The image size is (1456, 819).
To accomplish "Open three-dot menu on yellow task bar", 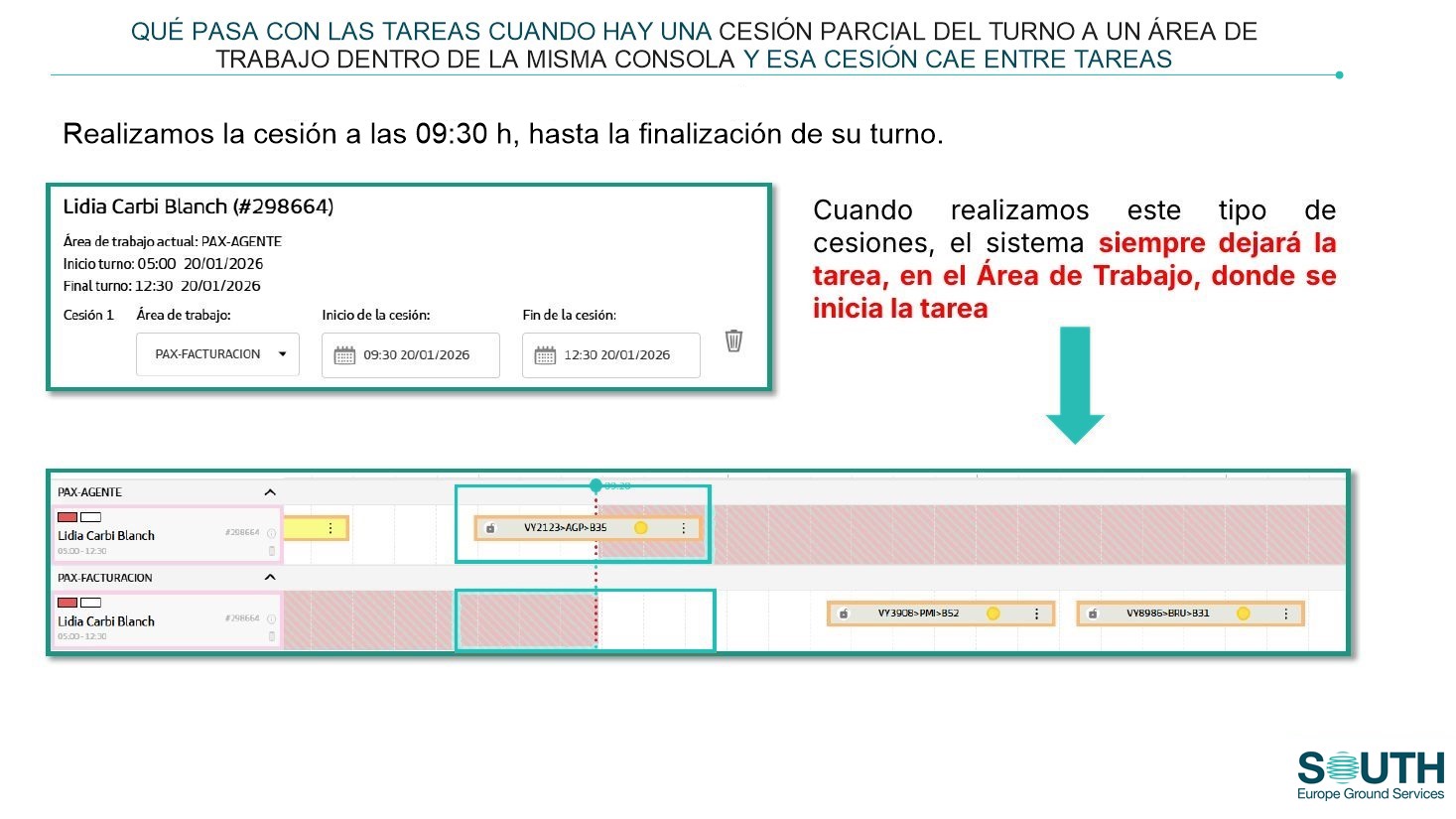I will [x=331, y=529].
